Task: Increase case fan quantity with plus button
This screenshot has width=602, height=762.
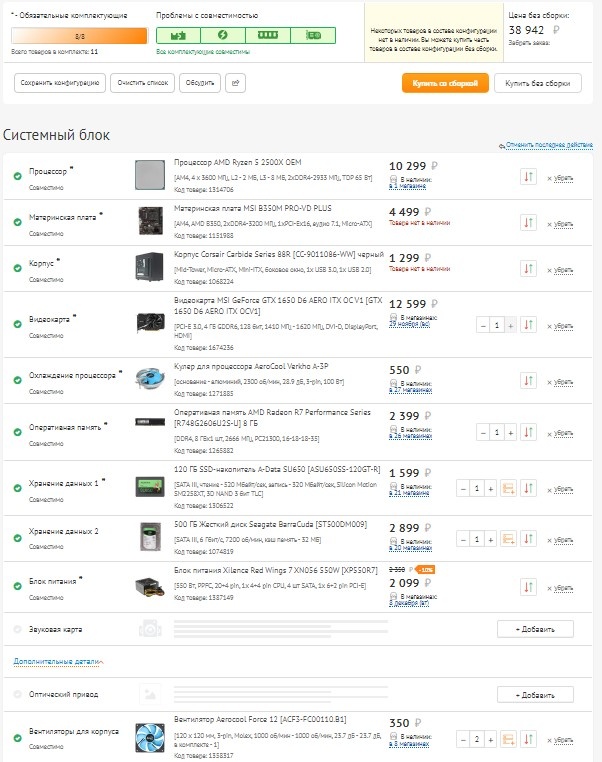Action: [x=491, y=740]
